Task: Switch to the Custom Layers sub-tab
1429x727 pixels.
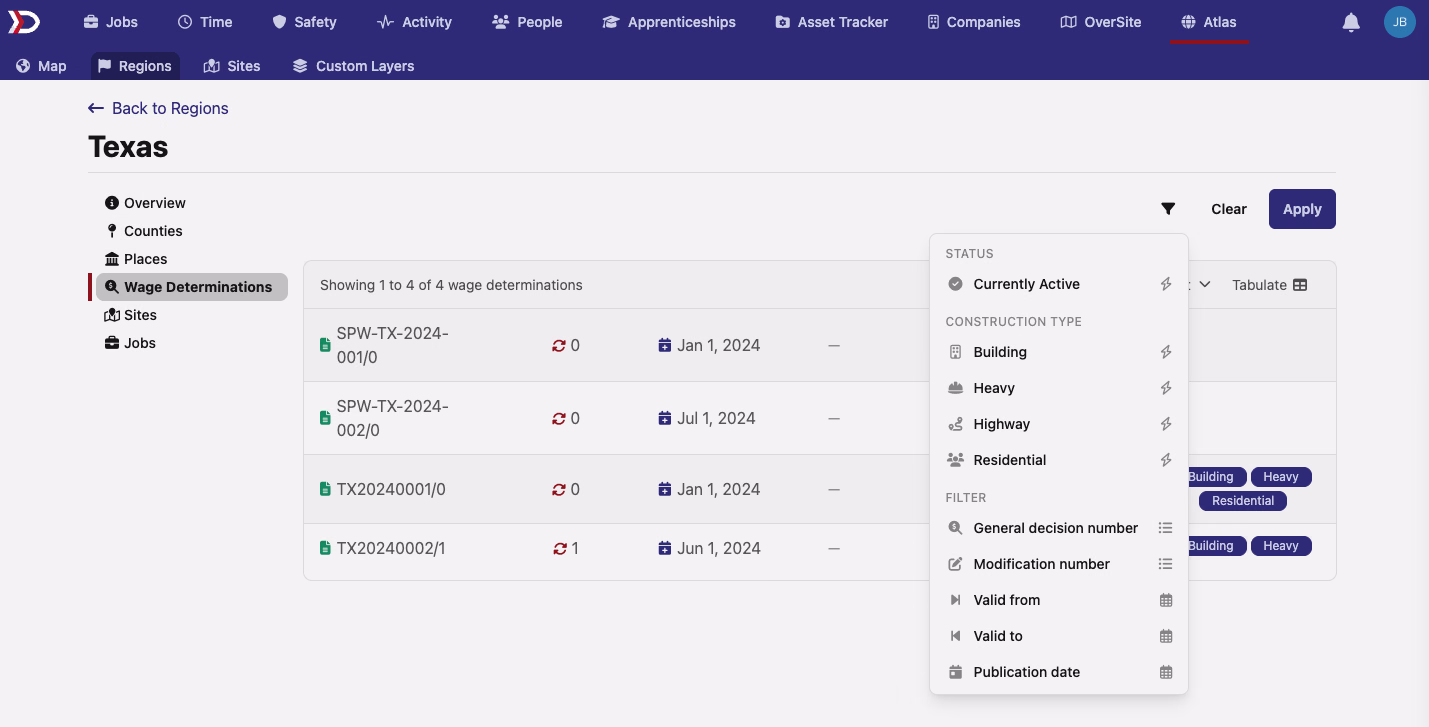Action: click(x=353, y=66)
